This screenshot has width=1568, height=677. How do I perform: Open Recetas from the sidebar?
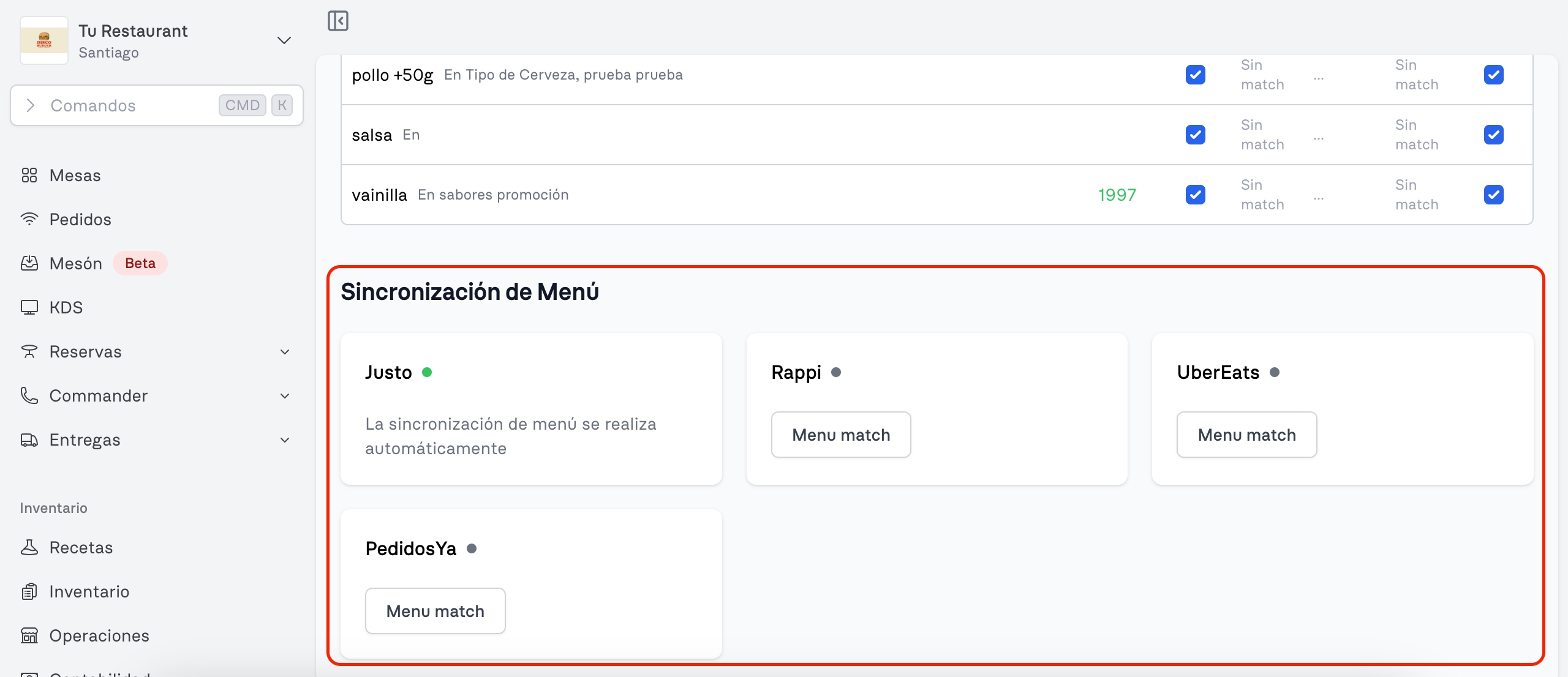click(x=81, y=548)
